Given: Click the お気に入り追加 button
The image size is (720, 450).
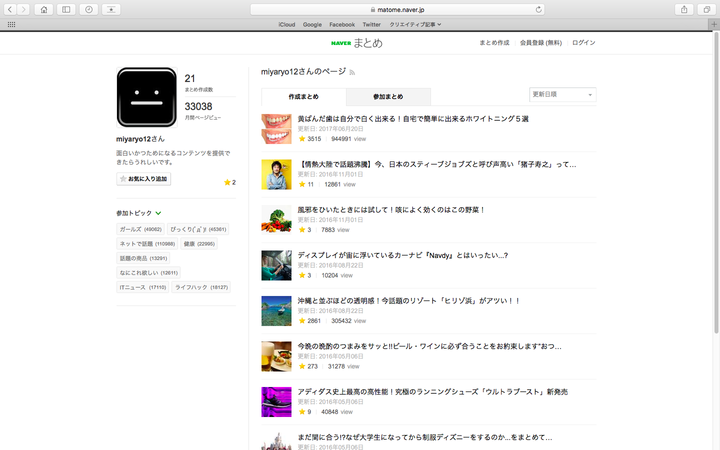Looking at the screenshot, I should pos(144,179).
